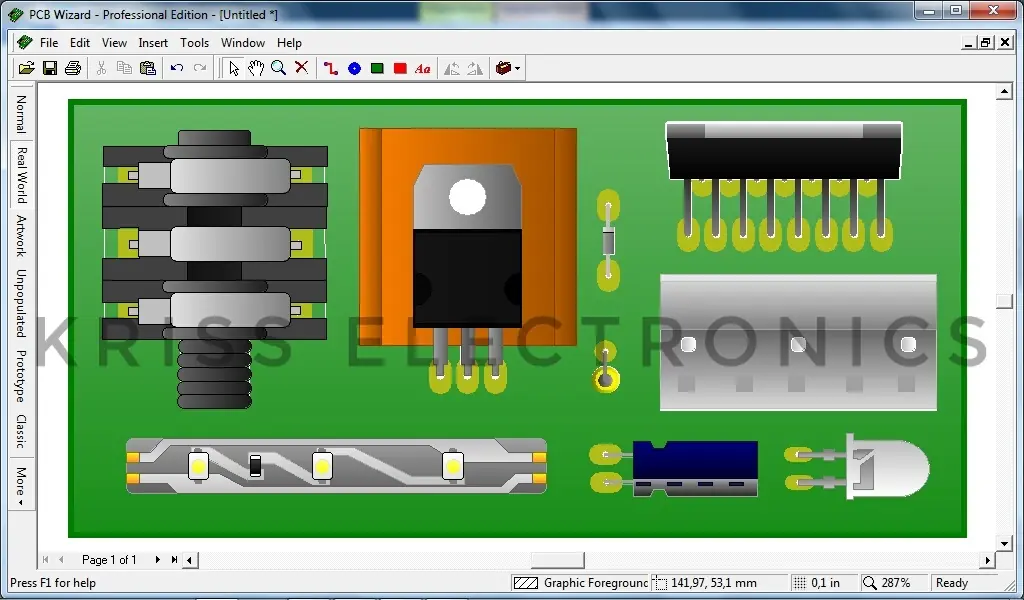Open the View menu
The height and width of the screenshot is (600, 1024).
click(x=114, y=42)
